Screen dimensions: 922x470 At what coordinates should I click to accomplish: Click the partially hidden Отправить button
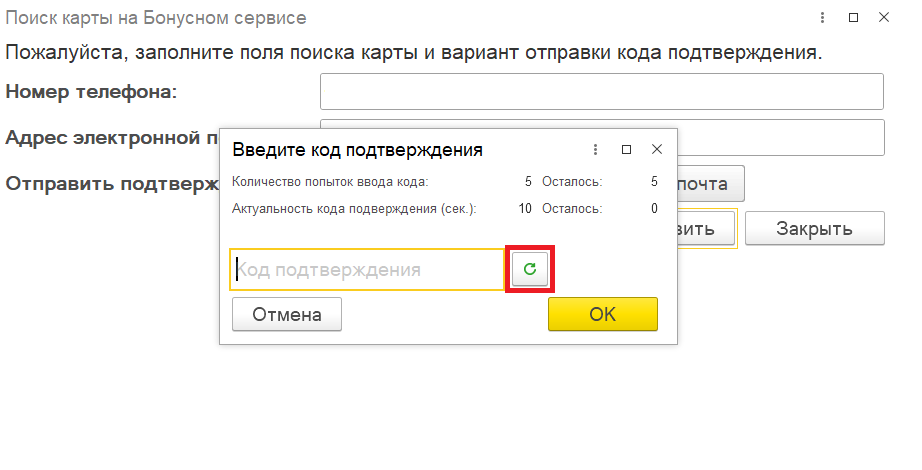tap(706, 228)
